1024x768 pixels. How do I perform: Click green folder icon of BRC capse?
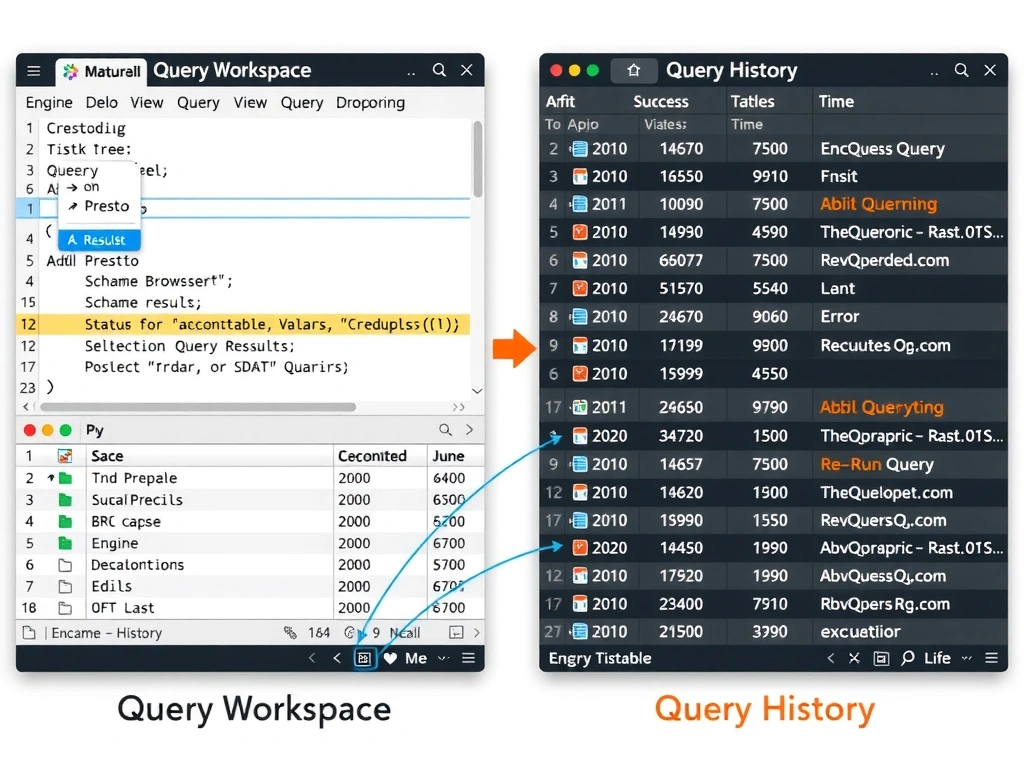pyautogui.click(x=65, y=522)
